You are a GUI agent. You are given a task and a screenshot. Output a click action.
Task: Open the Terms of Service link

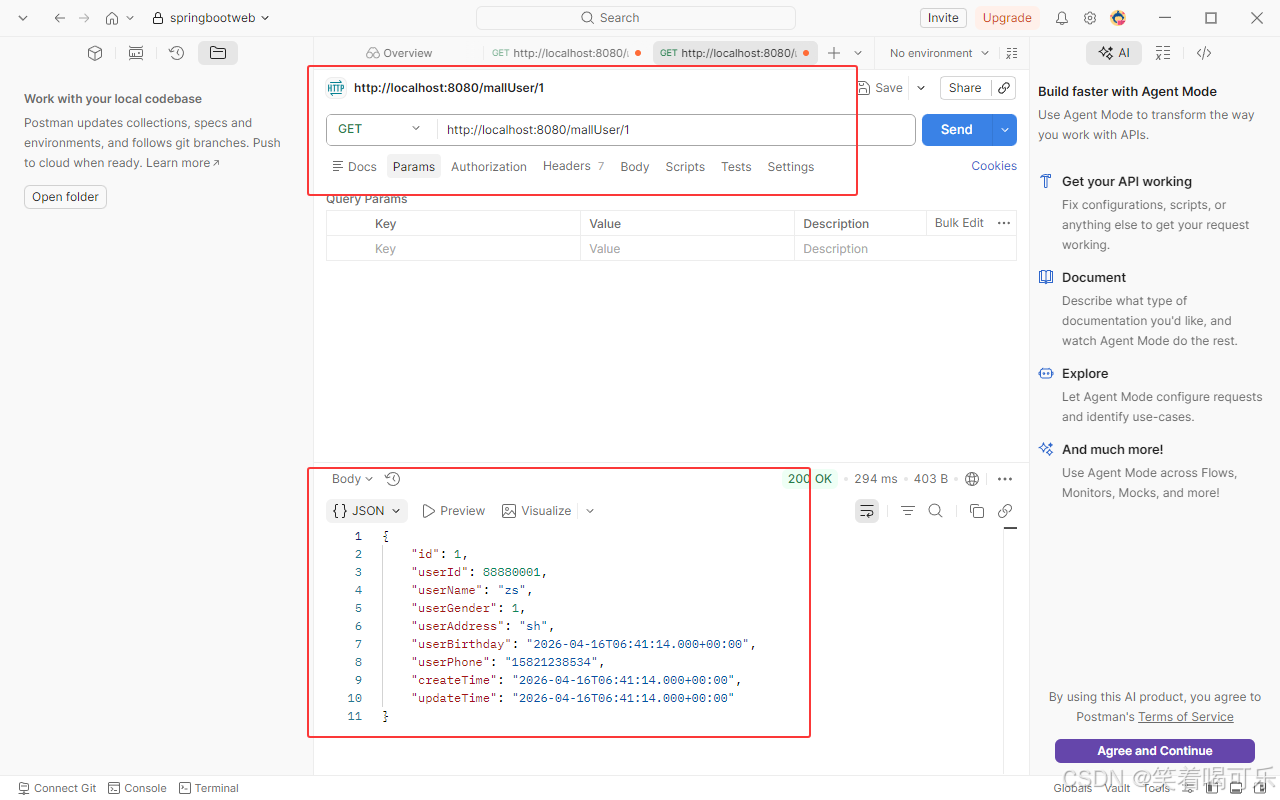pyautogui.click(x=1185, y=717)
